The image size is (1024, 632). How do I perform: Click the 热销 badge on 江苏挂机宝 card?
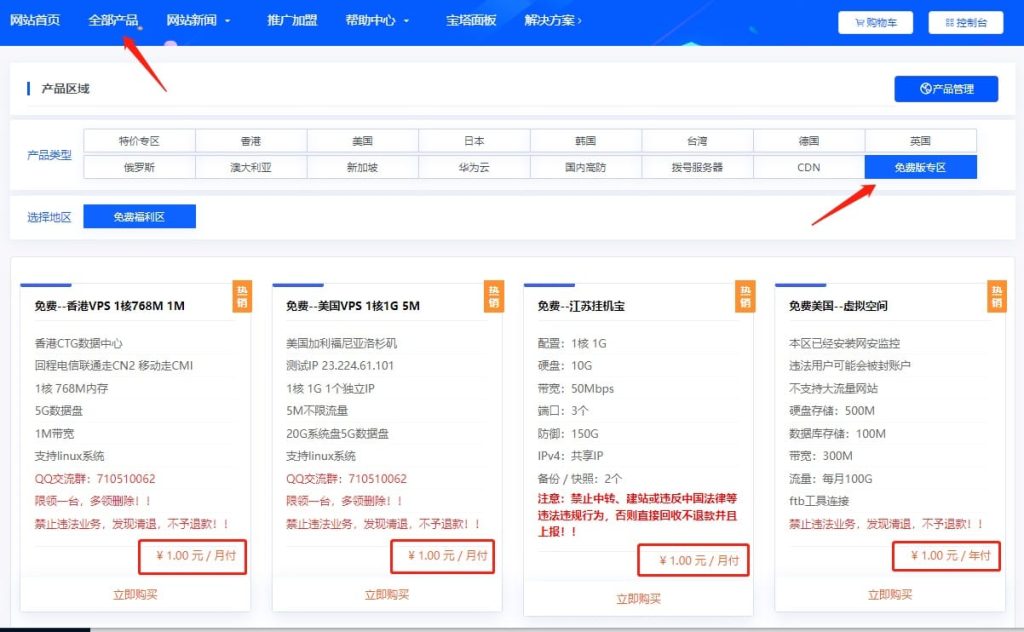pyautogui.click(x=745, y=296)
